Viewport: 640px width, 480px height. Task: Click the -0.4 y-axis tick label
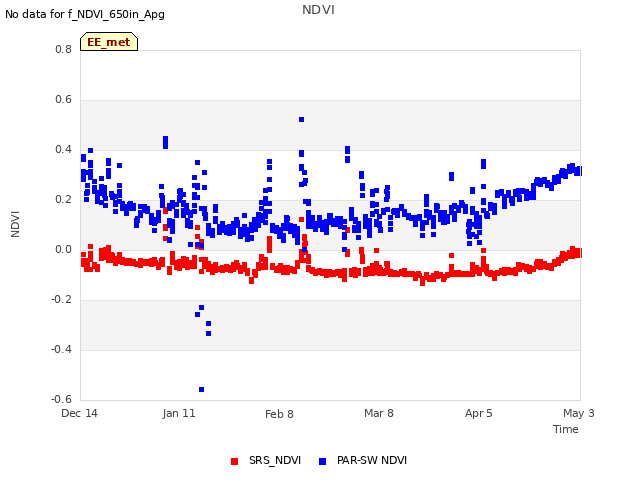pyautogui.click(x=61, y=349)
